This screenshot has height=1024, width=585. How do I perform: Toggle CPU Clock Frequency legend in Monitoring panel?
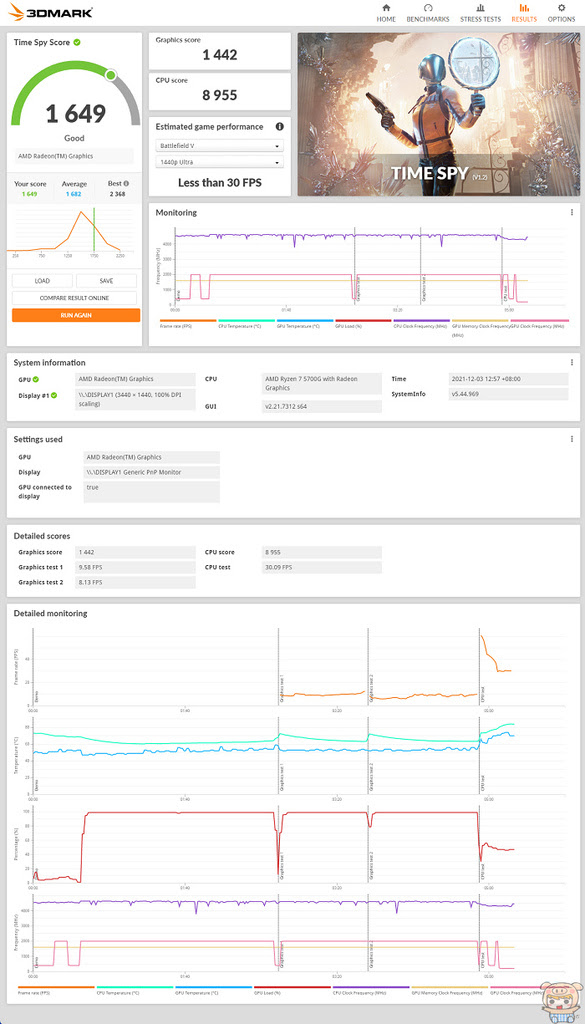coord(422,323)
